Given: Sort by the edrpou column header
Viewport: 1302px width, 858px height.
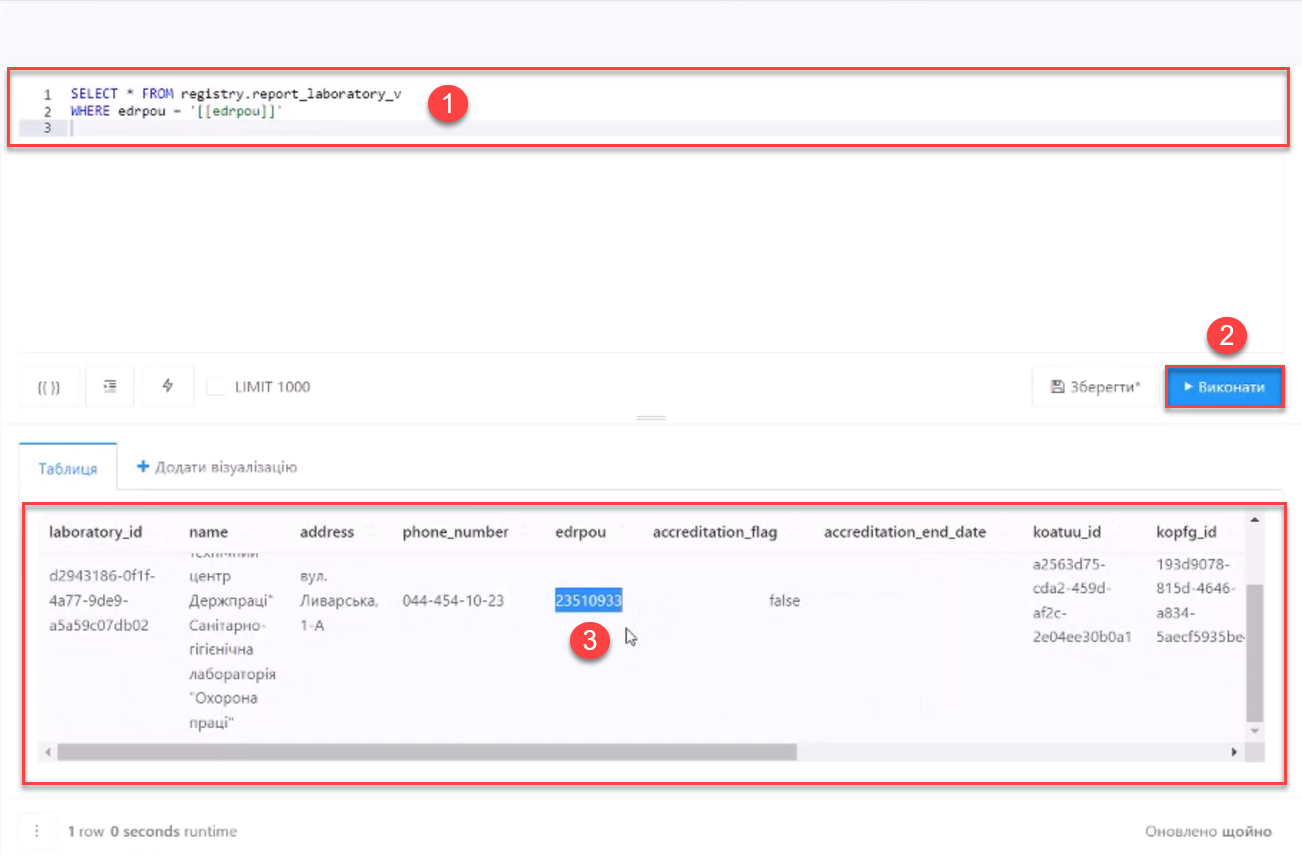Looking at the screenshot, I should click(x=581, y=532).
